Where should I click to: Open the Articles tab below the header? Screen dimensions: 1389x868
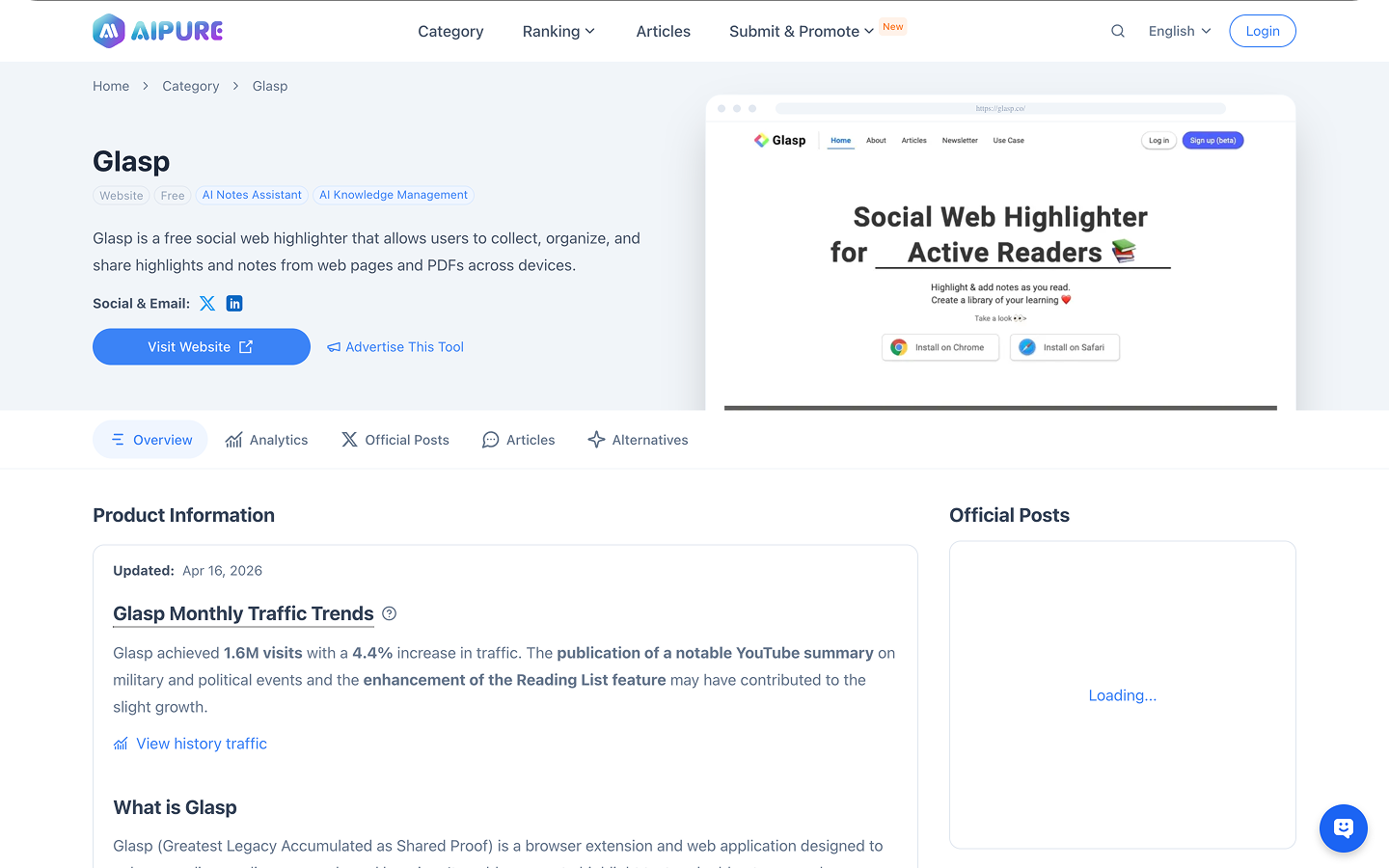point(519,440)
